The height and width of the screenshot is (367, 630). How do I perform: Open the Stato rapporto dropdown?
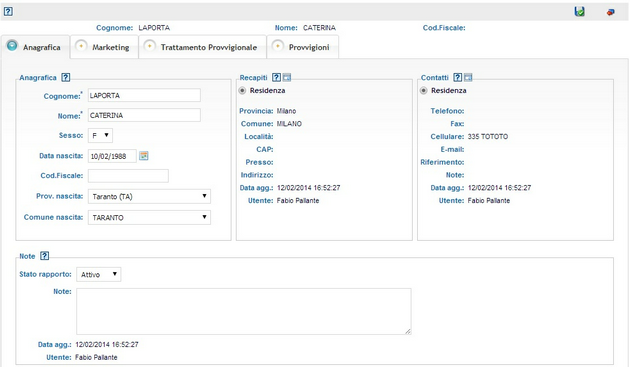98,274
